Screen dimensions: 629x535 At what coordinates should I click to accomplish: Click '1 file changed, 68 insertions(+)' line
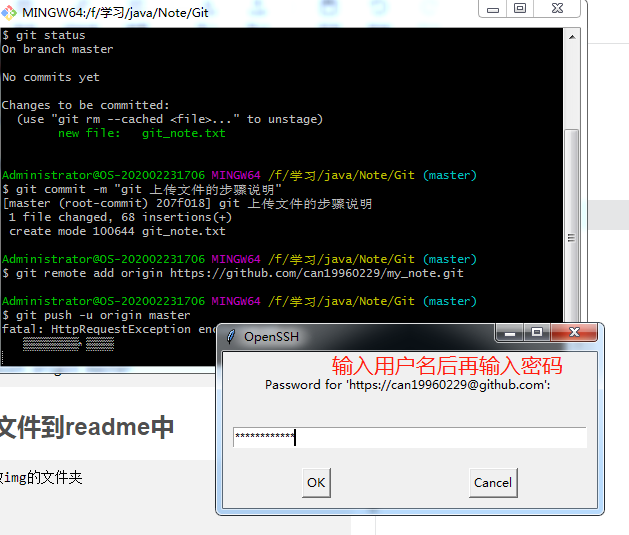point(120,217)
